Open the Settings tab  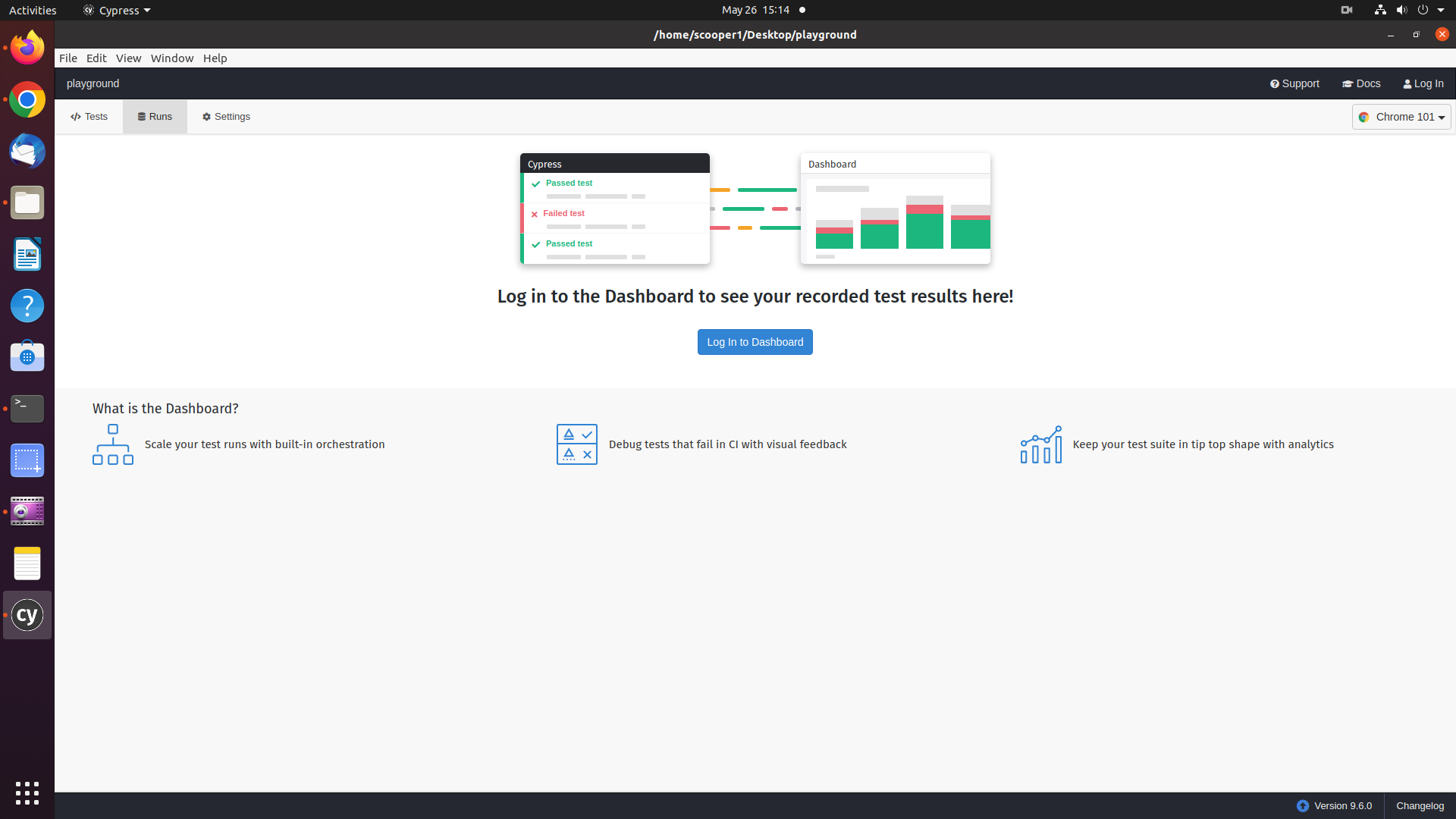click(226, 117)
